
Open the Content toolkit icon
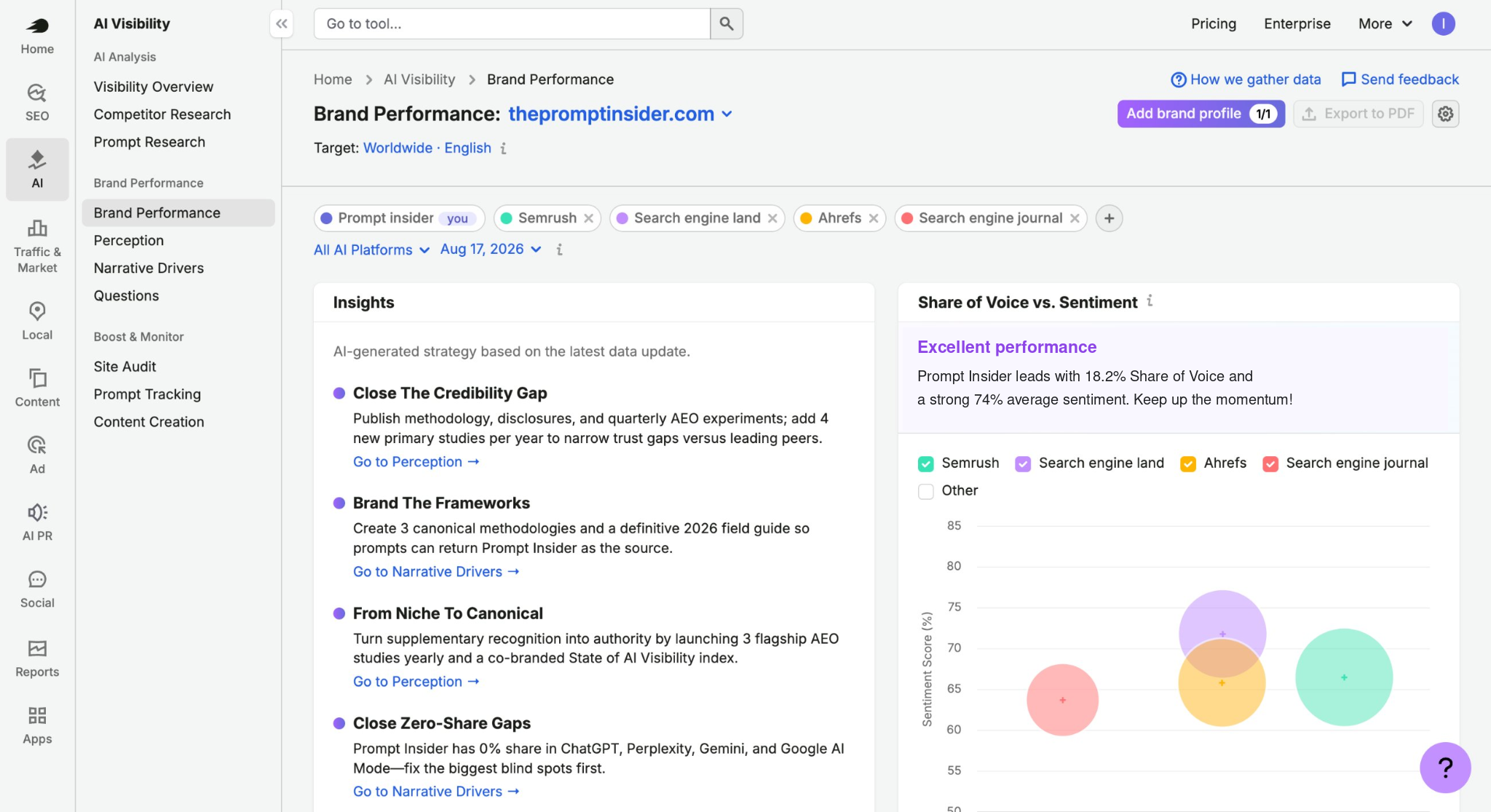37,388
